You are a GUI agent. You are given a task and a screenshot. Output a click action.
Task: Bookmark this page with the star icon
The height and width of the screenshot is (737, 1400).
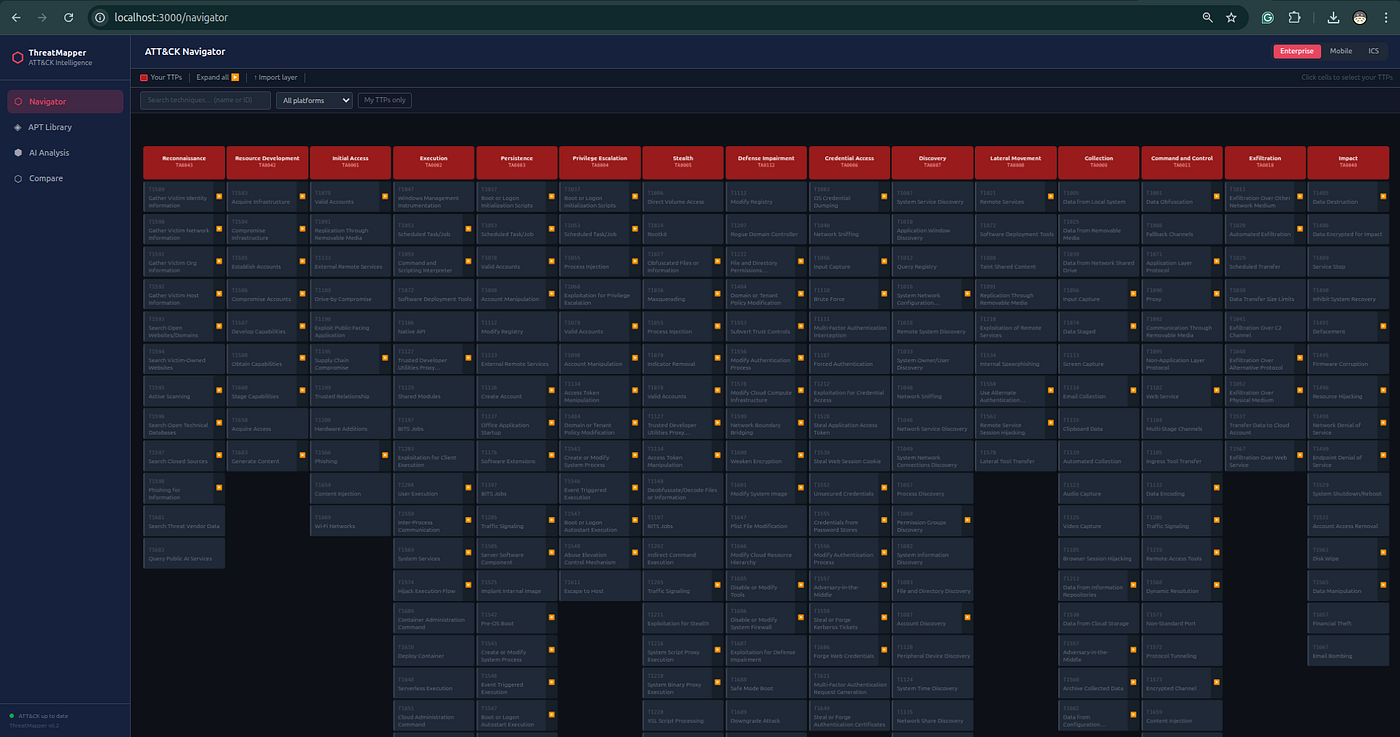[1231, 18]
